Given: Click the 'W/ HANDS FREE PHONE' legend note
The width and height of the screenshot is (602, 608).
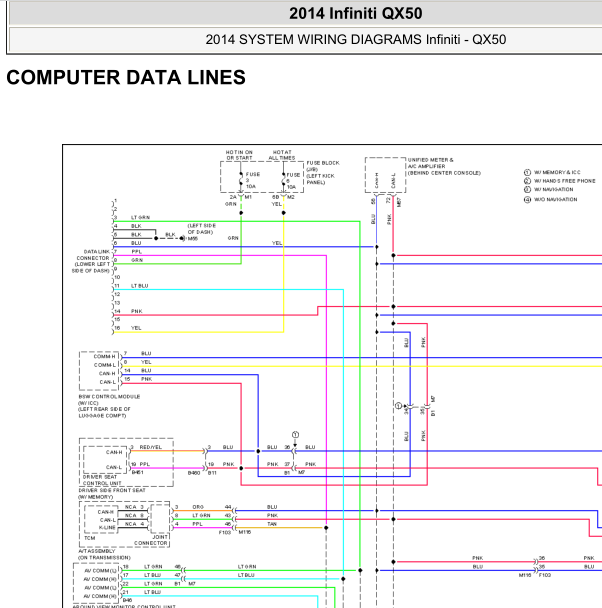Looking at the screenshot, I should 564,181.
